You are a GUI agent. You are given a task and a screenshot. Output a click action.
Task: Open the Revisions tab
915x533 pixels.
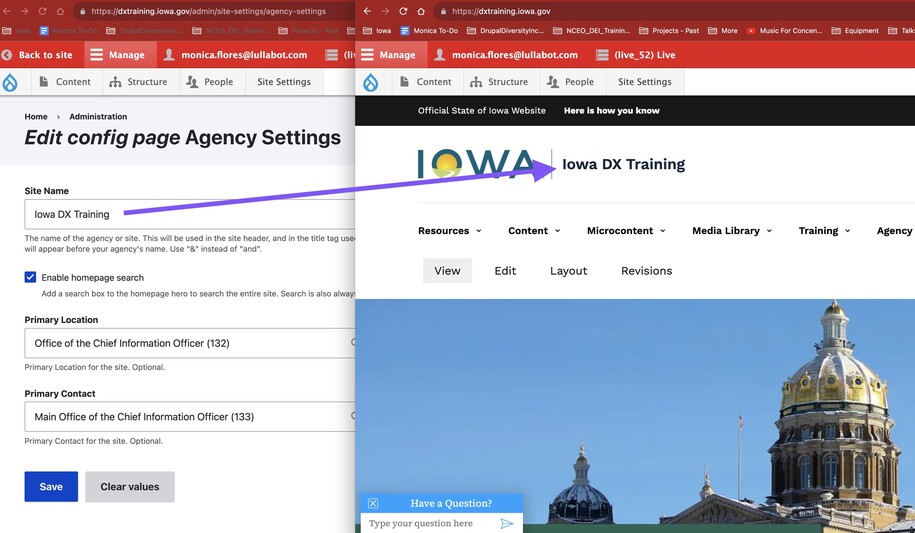(x=646, y=271)
